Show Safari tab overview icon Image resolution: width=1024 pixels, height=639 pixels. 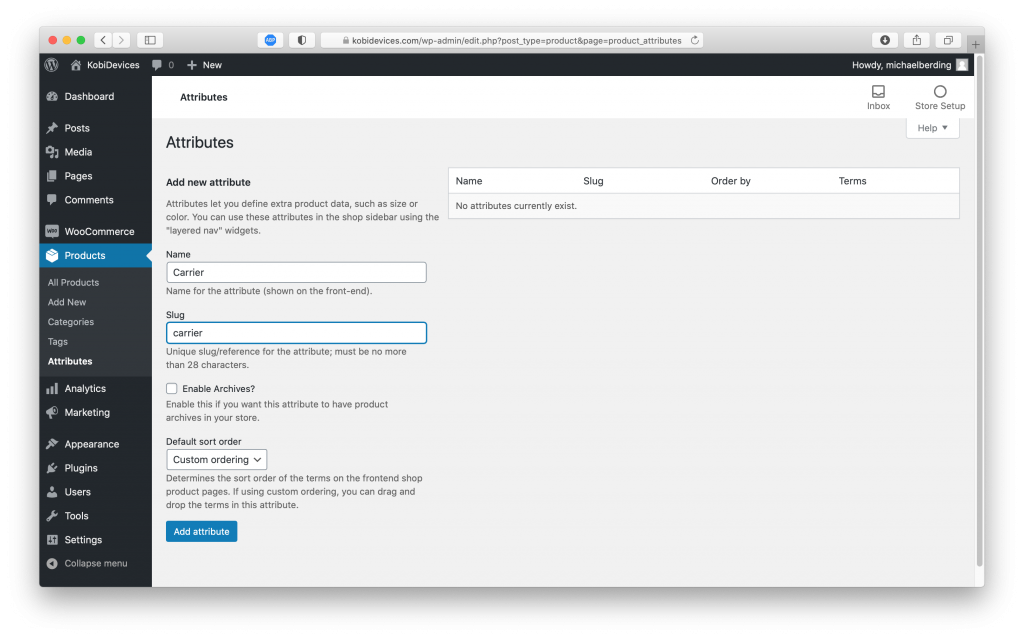tap(948, 41)
